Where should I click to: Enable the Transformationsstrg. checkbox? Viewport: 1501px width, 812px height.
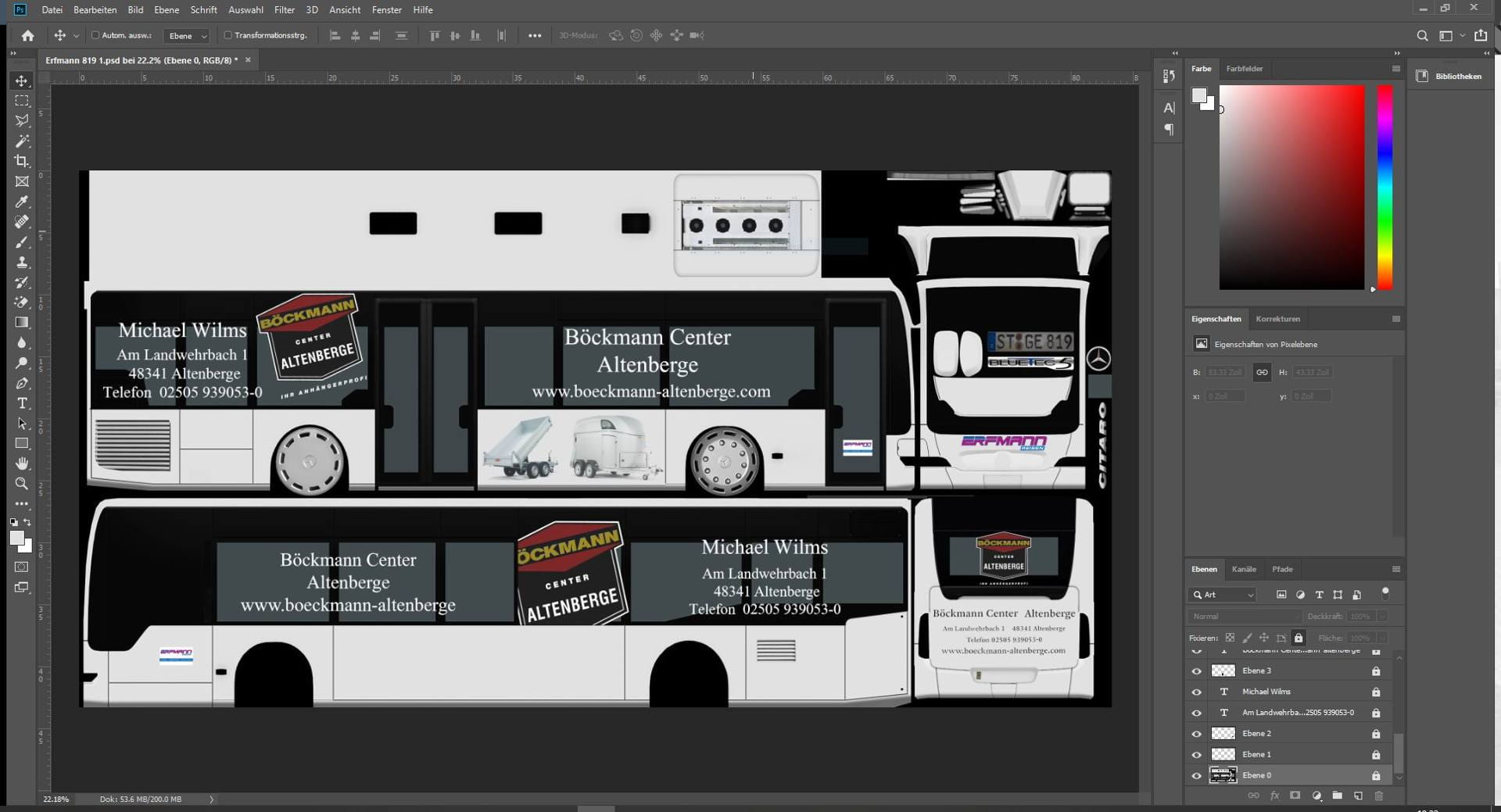228,35
